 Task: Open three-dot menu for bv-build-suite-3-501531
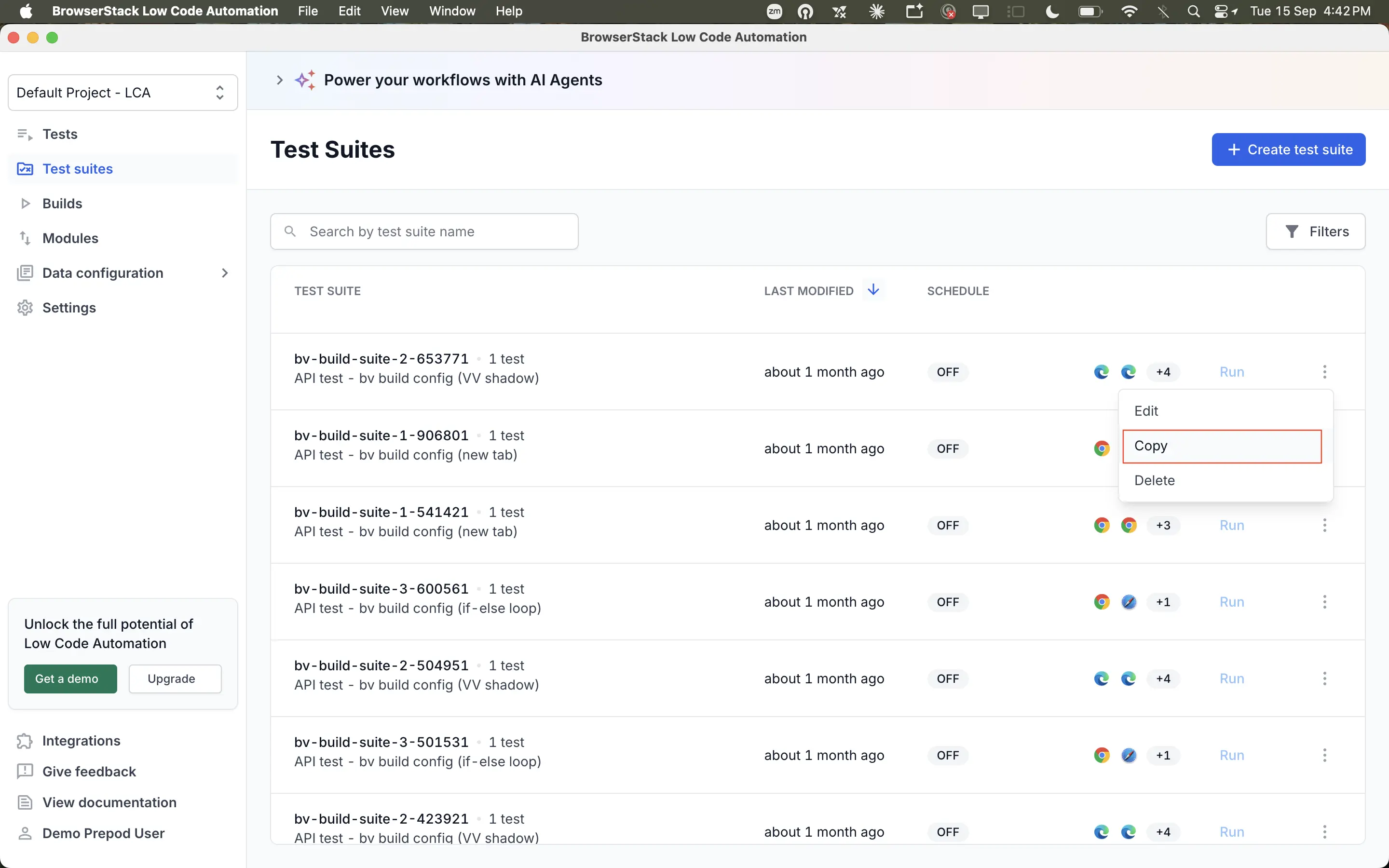pos(1325,756)
